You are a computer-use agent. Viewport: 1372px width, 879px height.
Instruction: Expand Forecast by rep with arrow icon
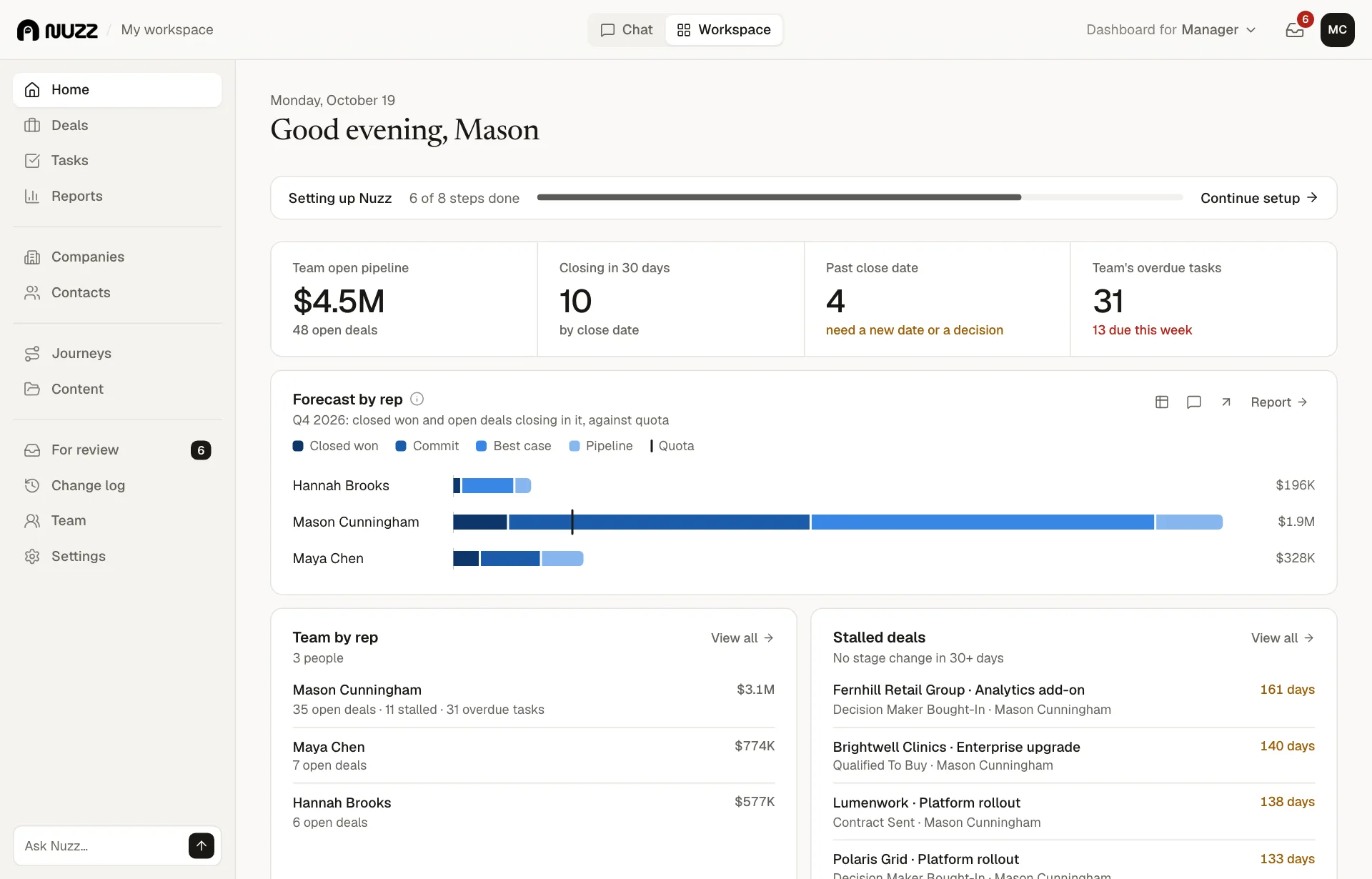click(x=1226, y=402)
